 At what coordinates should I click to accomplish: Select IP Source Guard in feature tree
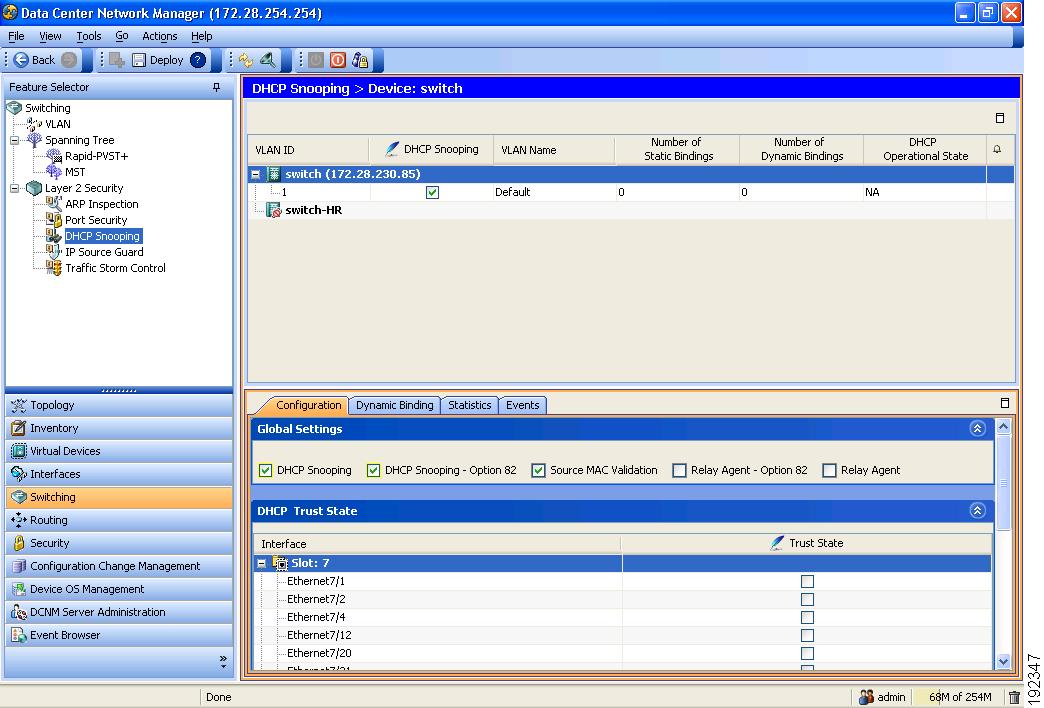(x=104, y=252)
